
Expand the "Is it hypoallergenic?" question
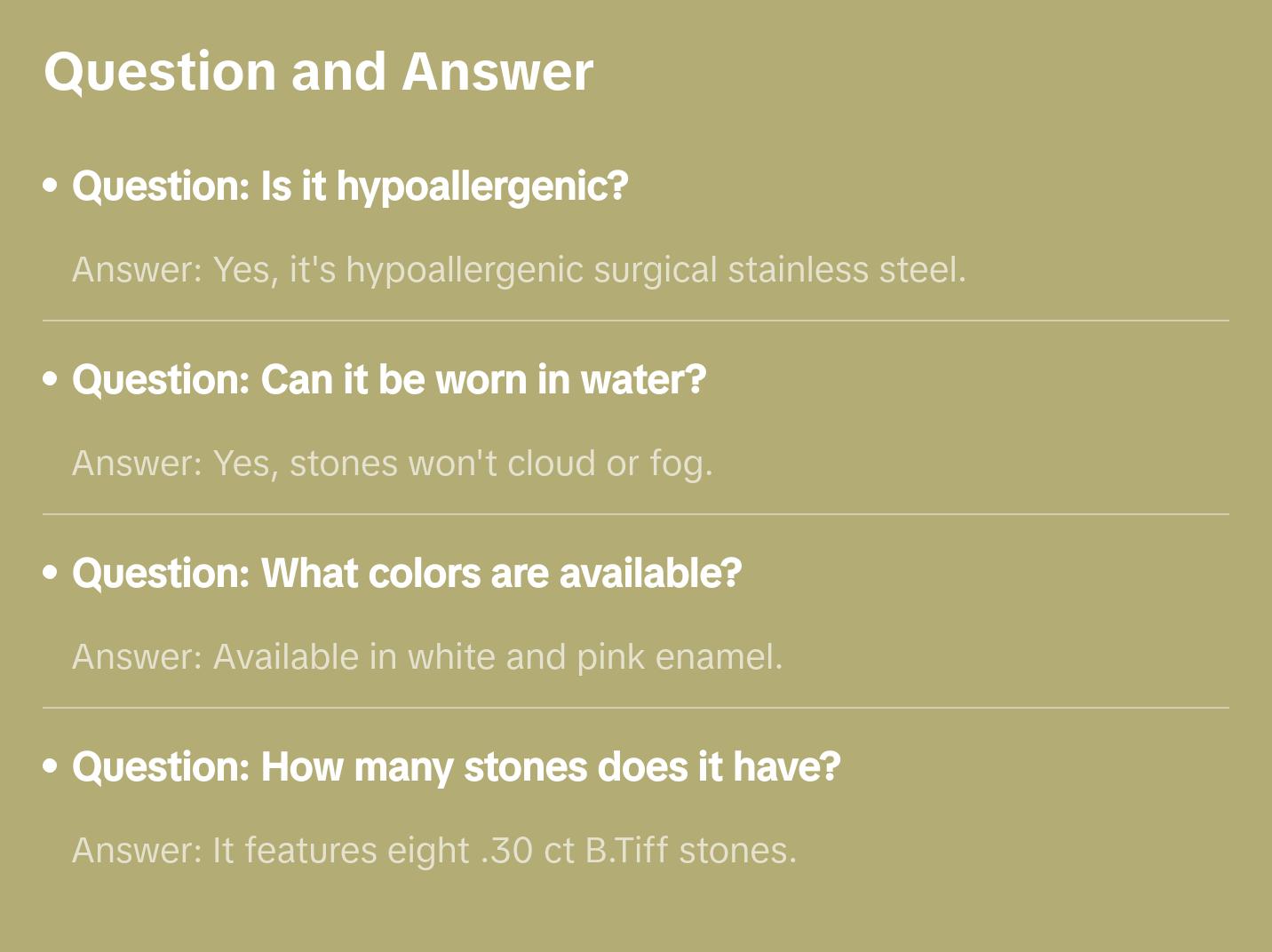click(350, 186)
